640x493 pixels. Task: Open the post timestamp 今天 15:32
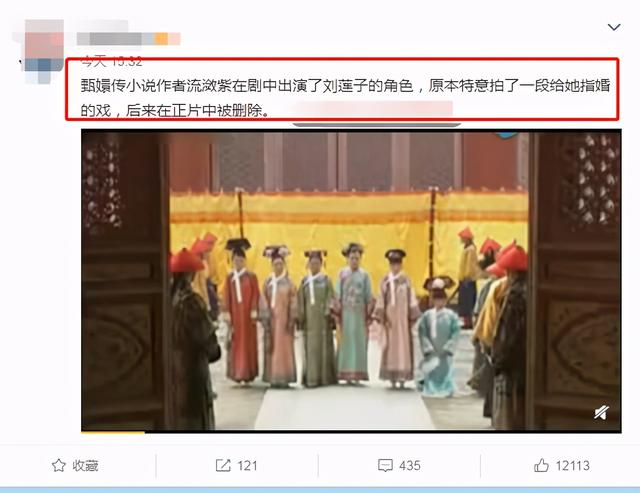pyautogui.click(x=111, y=62)
